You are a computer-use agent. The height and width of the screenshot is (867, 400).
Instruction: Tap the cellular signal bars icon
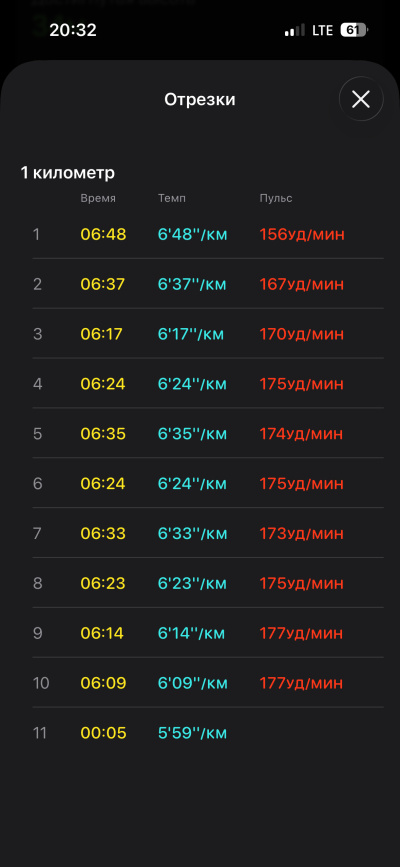point(294,30)
